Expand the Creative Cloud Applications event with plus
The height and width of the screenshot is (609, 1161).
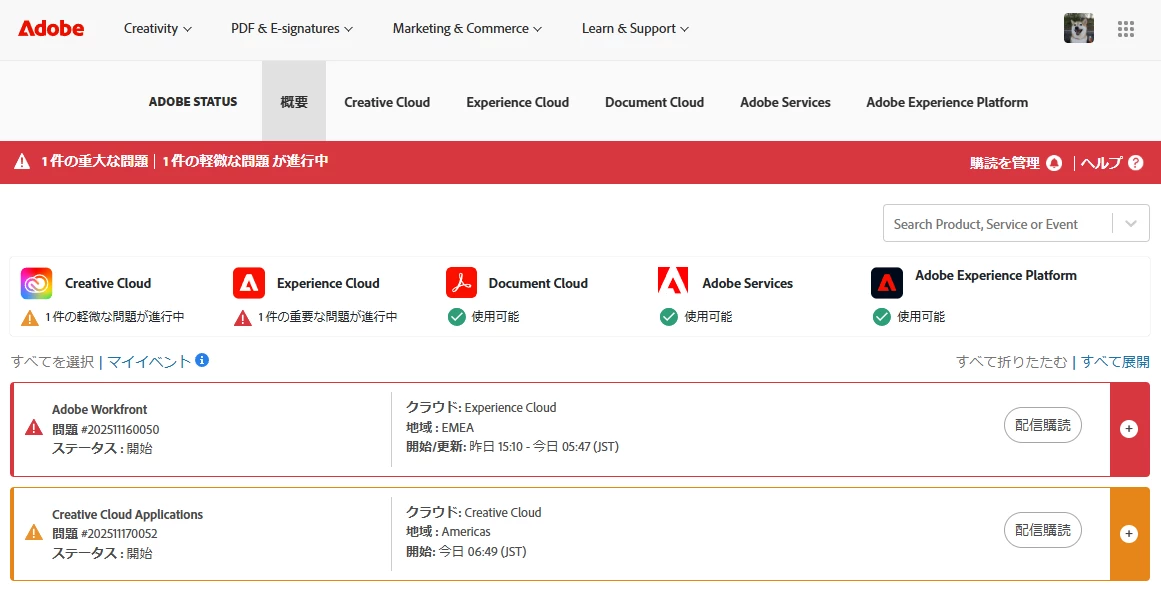tap(1128, 533)
